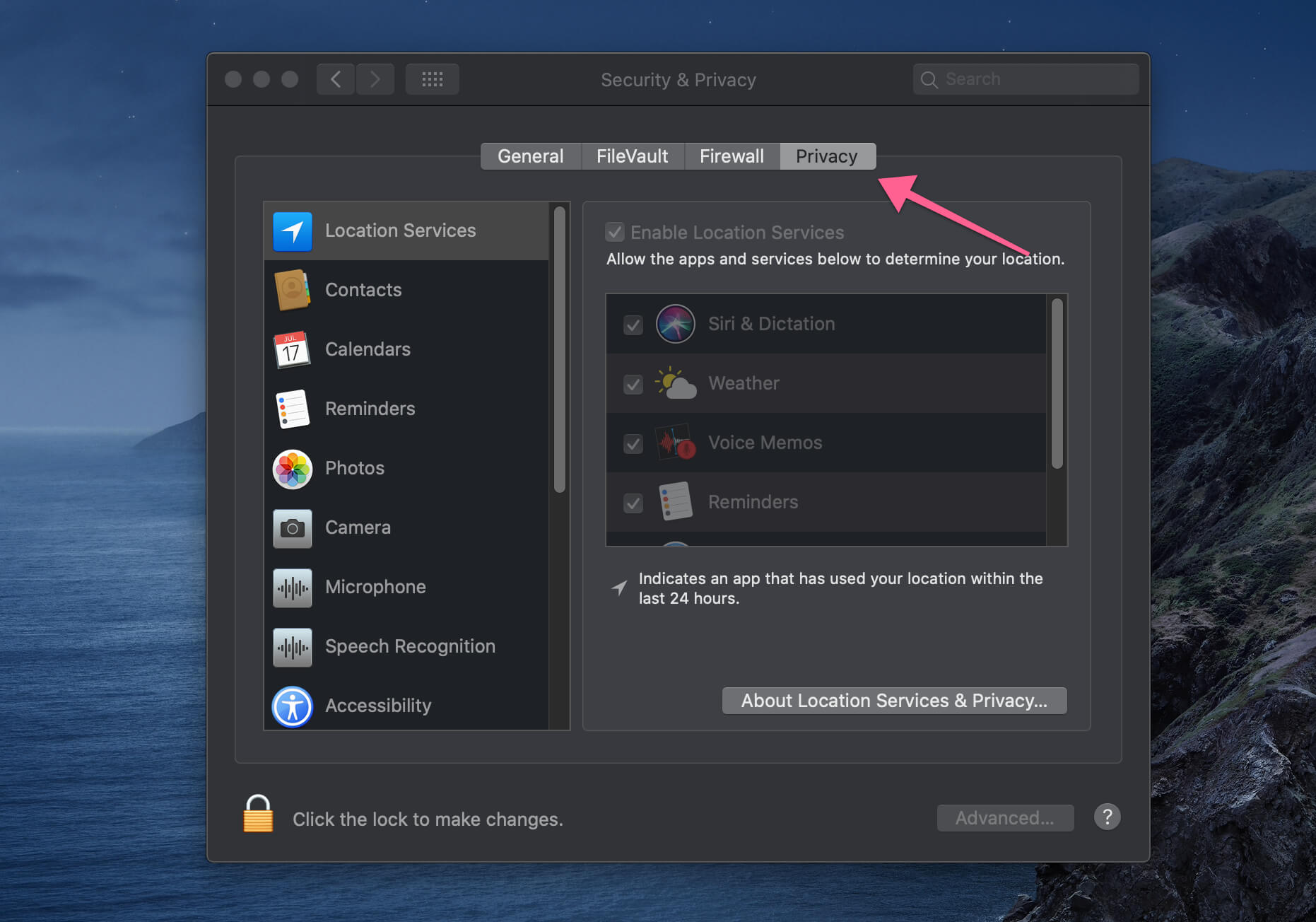Select the Photos pinwheel icon
The width and height of the screenshot is (1316, 922).
coord(292,469)
